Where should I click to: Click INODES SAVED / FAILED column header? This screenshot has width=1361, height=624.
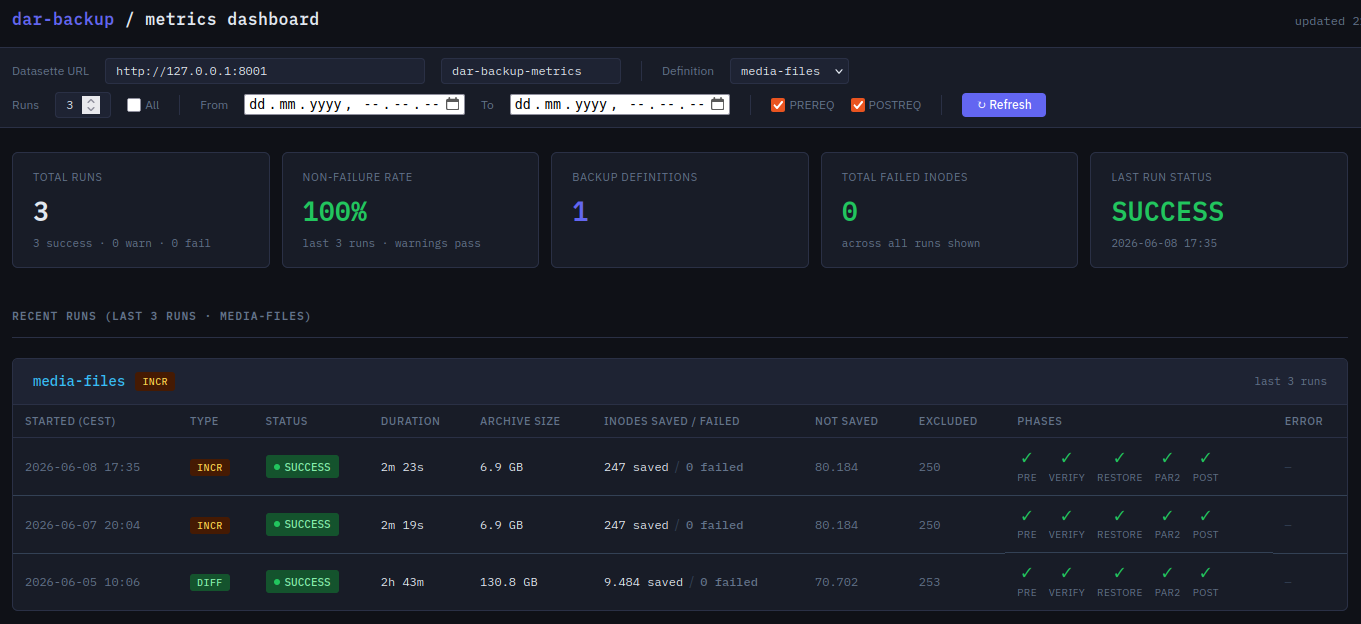(x=672, y=421)
